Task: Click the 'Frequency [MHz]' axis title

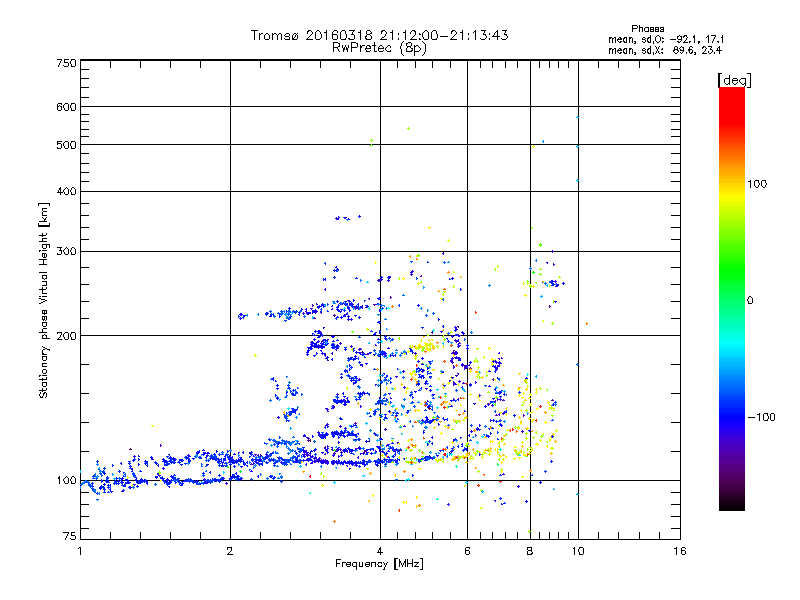Action: pyautogui.click(x=379, y=564)
